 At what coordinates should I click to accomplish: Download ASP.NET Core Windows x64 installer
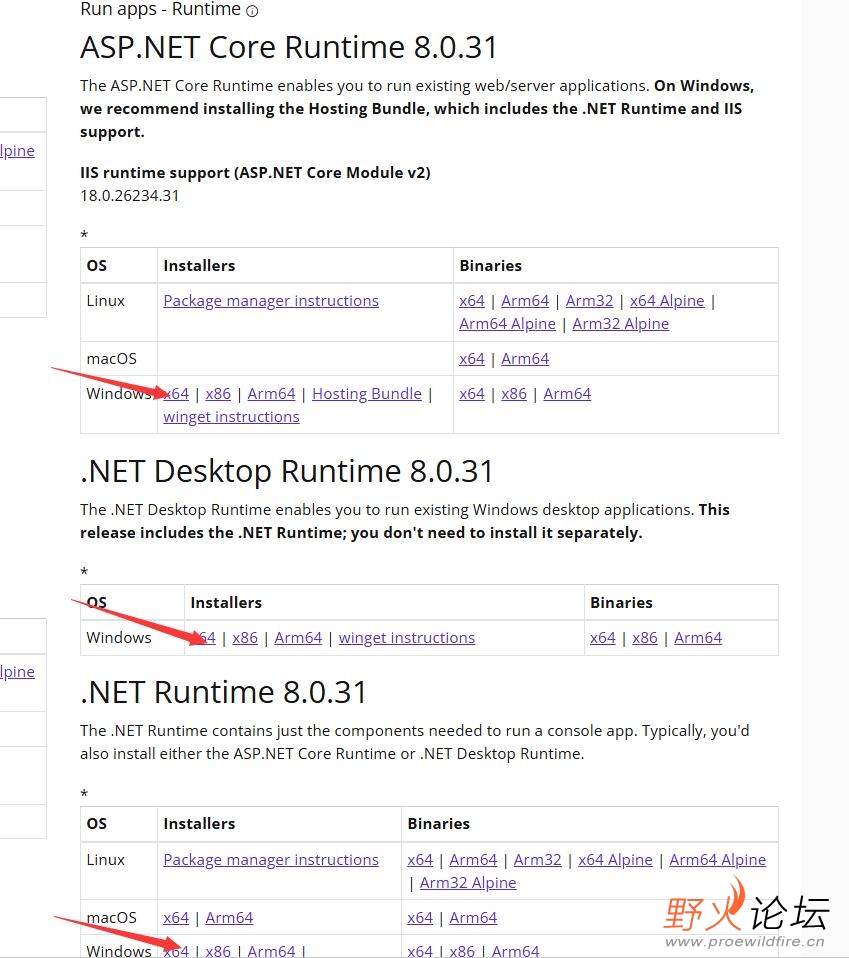pyautogui.click(x=177, y=393)
